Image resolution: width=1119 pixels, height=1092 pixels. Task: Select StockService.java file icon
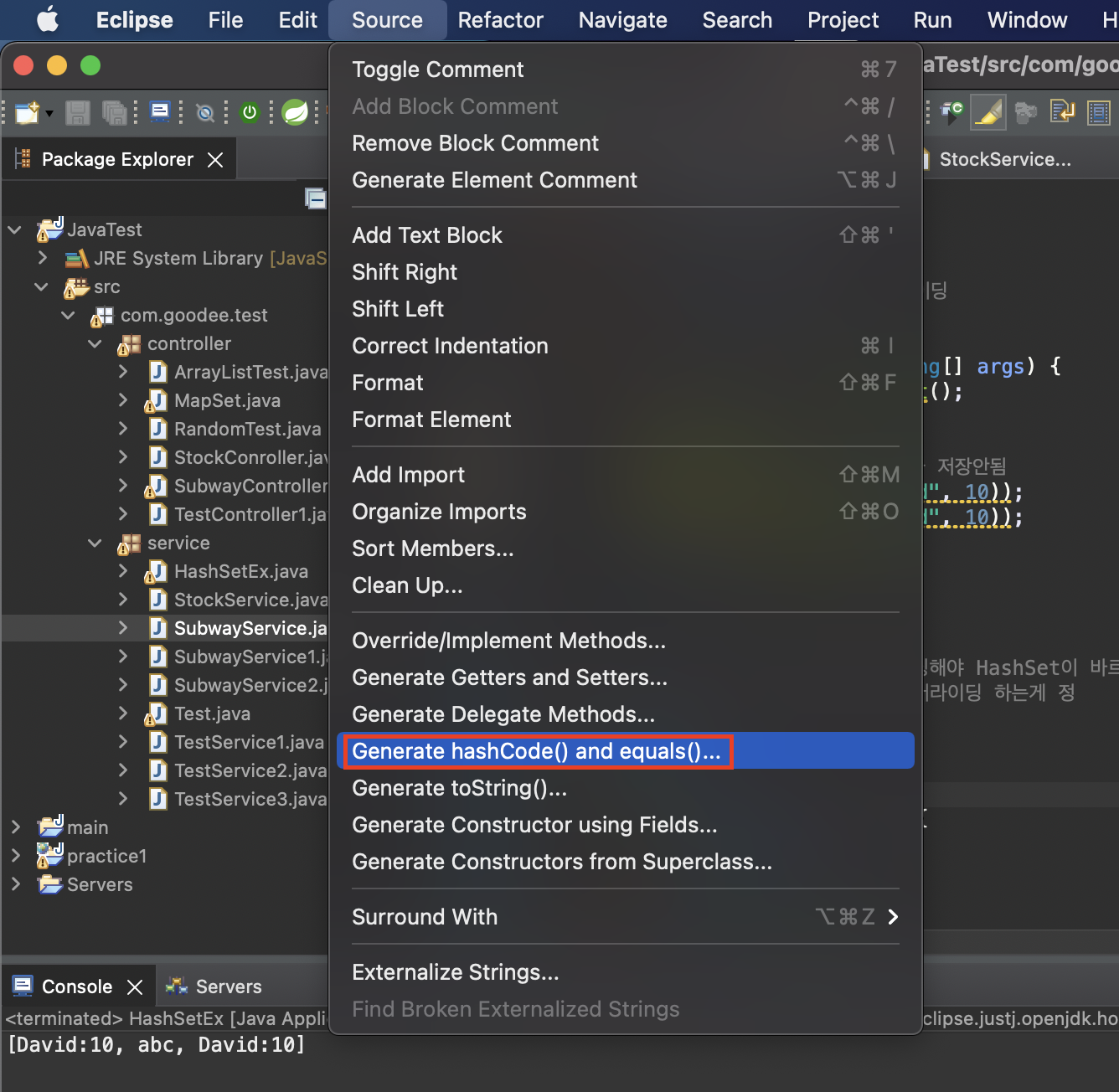[157, 600]
